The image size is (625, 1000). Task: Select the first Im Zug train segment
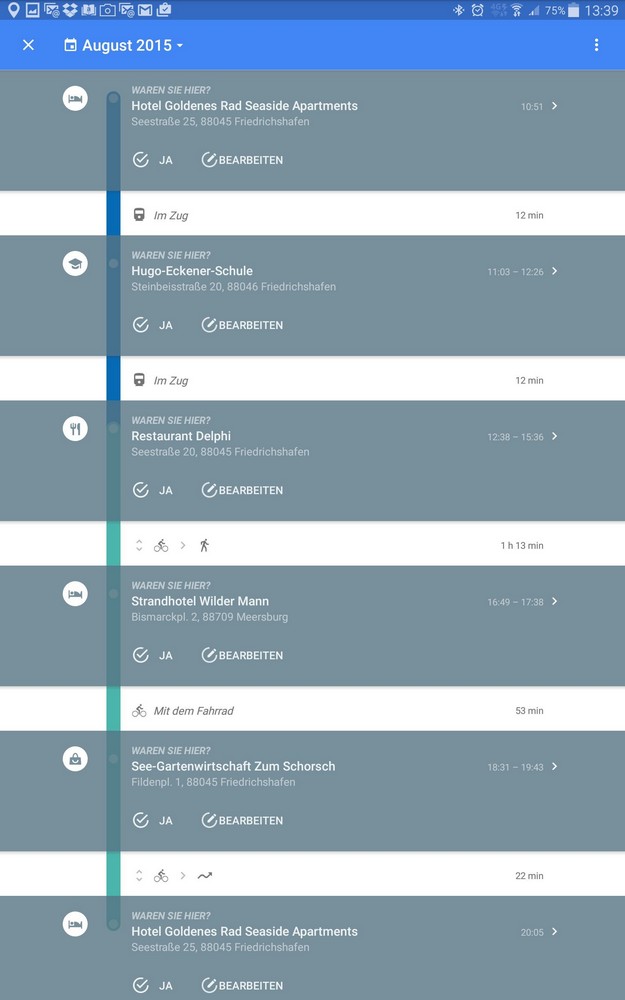click(x=330, y=215)
